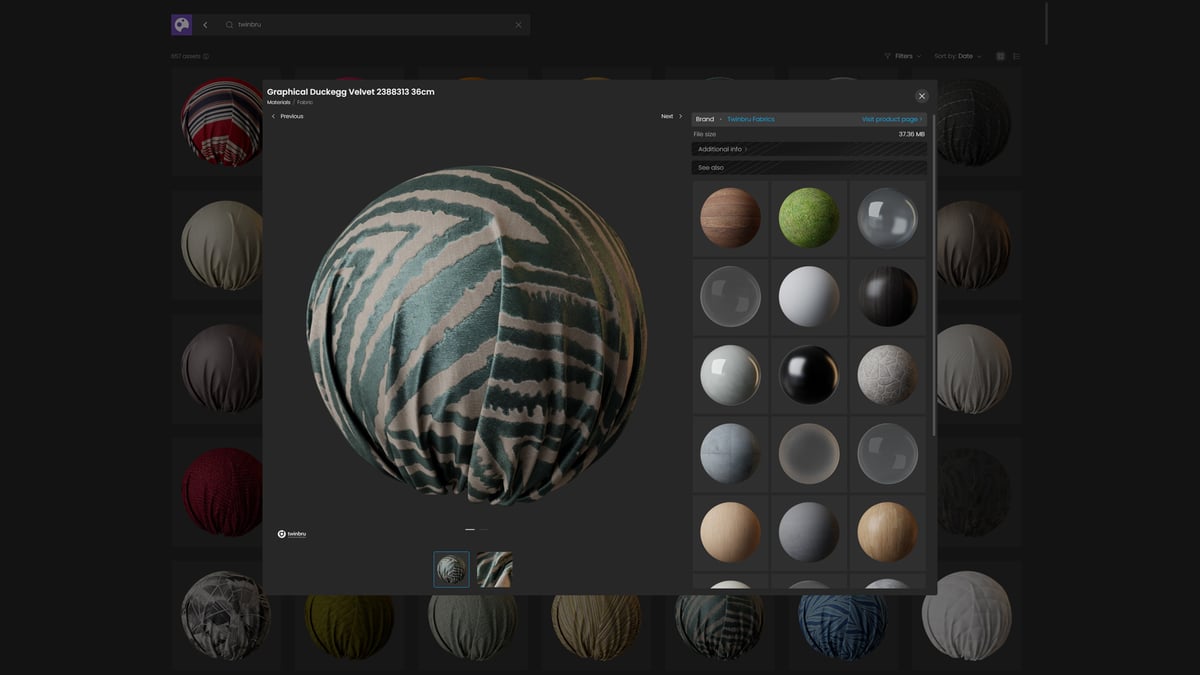This screenshot has height=675, width=1200.
Task: Click the back arrow beside the search bar
Action: point(205,23)
